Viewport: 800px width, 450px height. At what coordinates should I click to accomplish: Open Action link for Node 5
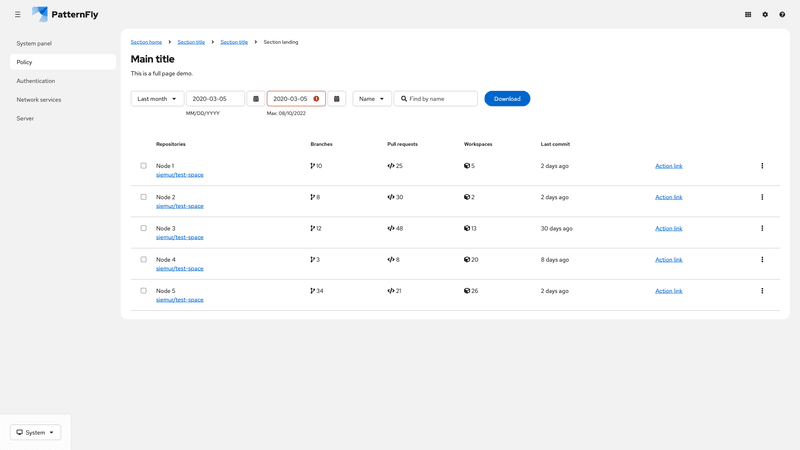[668, 291]
